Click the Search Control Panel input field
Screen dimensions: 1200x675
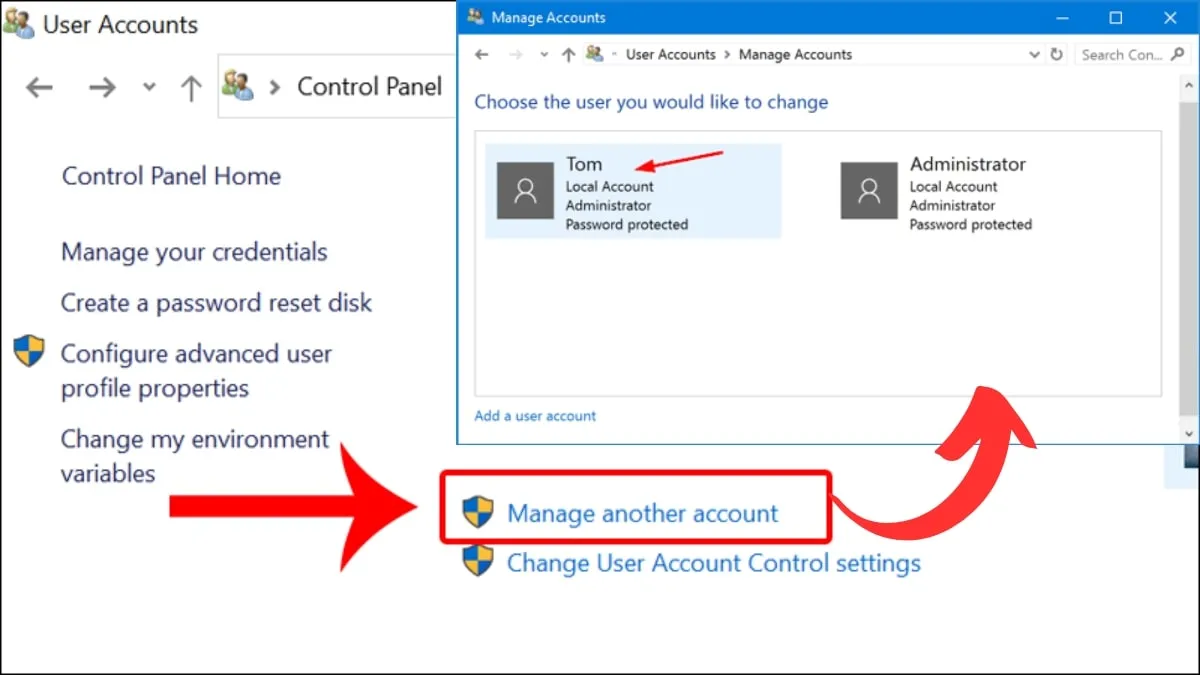click(x=1122, y=55)
